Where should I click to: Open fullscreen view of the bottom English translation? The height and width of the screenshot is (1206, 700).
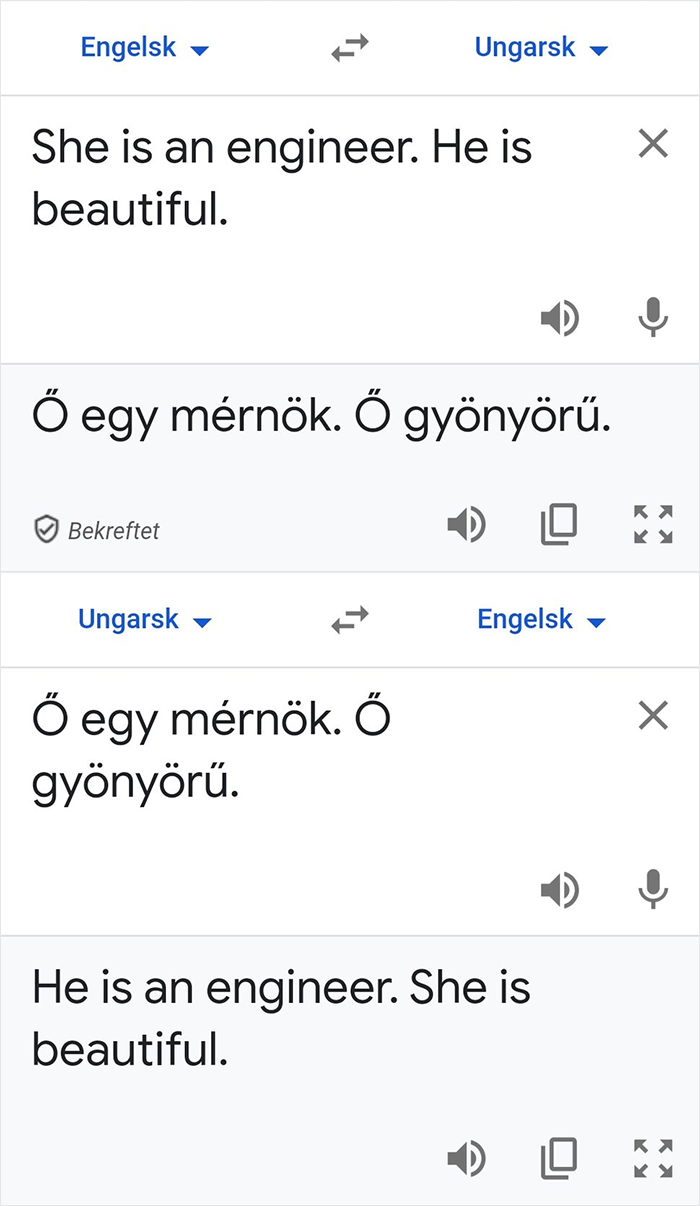click(x=652, y=1158)
